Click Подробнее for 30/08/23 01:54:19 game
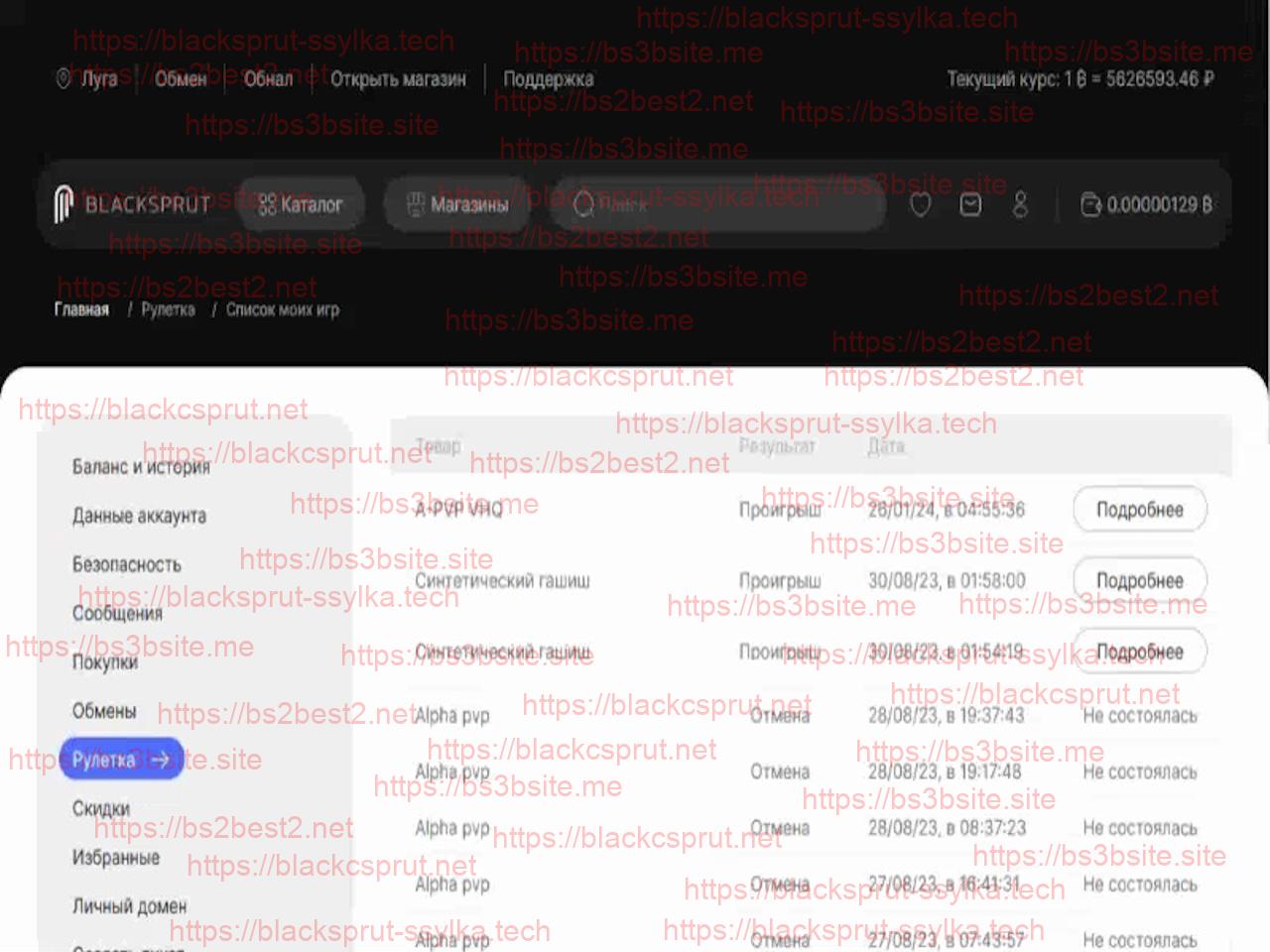The height and width of the screenshot is (952, 1270). (1140, 652)
